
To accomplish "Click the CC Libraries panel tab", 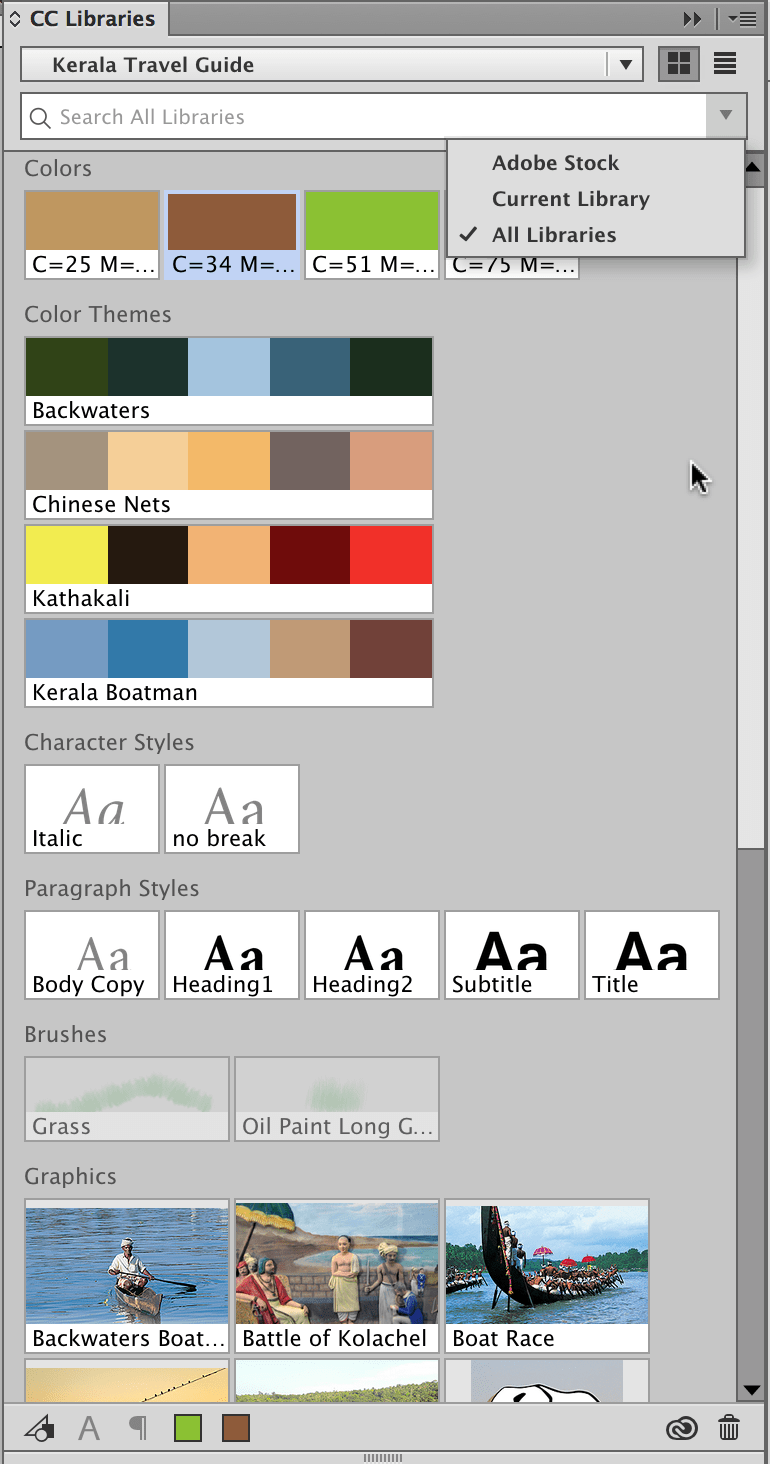I will 88,18.
